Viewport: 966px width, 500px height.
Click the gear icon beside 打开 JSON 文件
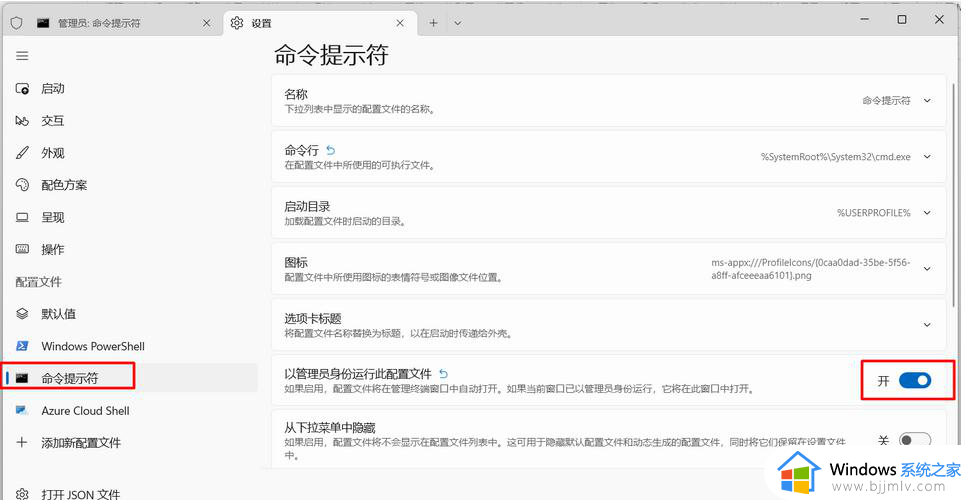[x=22, y=494]
